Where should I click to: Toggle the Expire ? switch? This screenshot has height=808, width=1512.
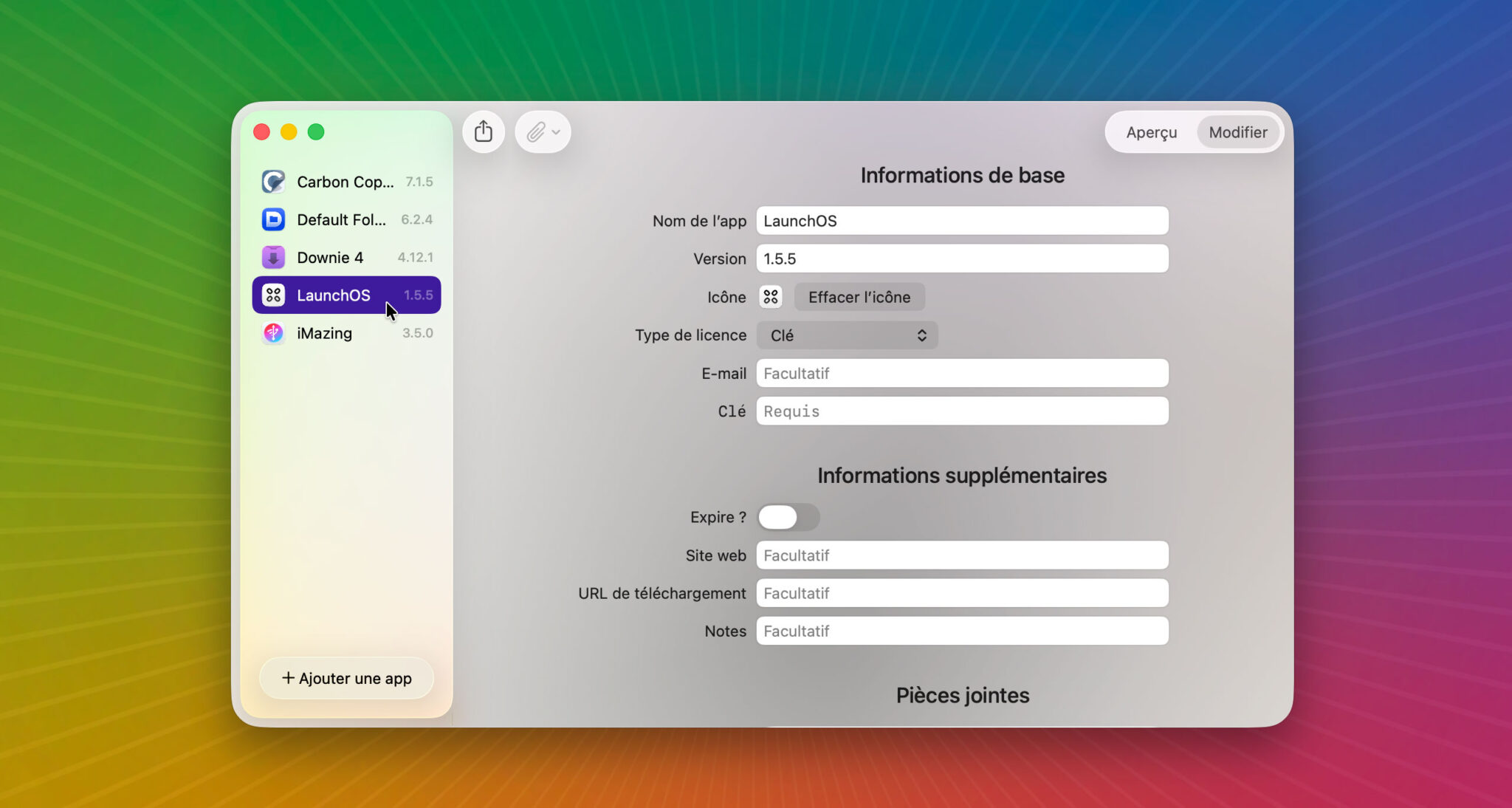tap(788, 517)
